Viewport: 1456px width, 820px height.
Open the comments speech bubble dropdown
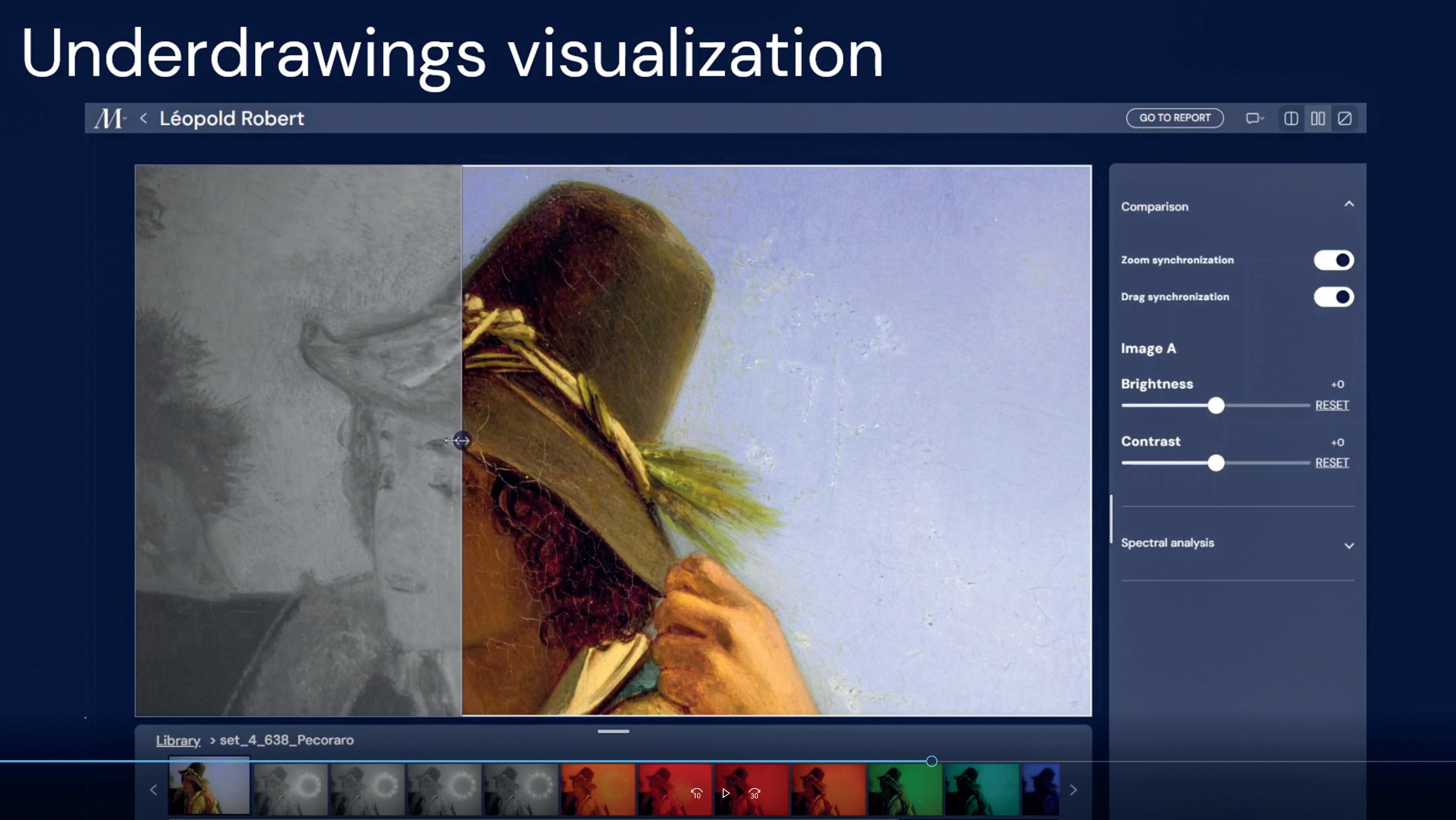coord(1254,118)
